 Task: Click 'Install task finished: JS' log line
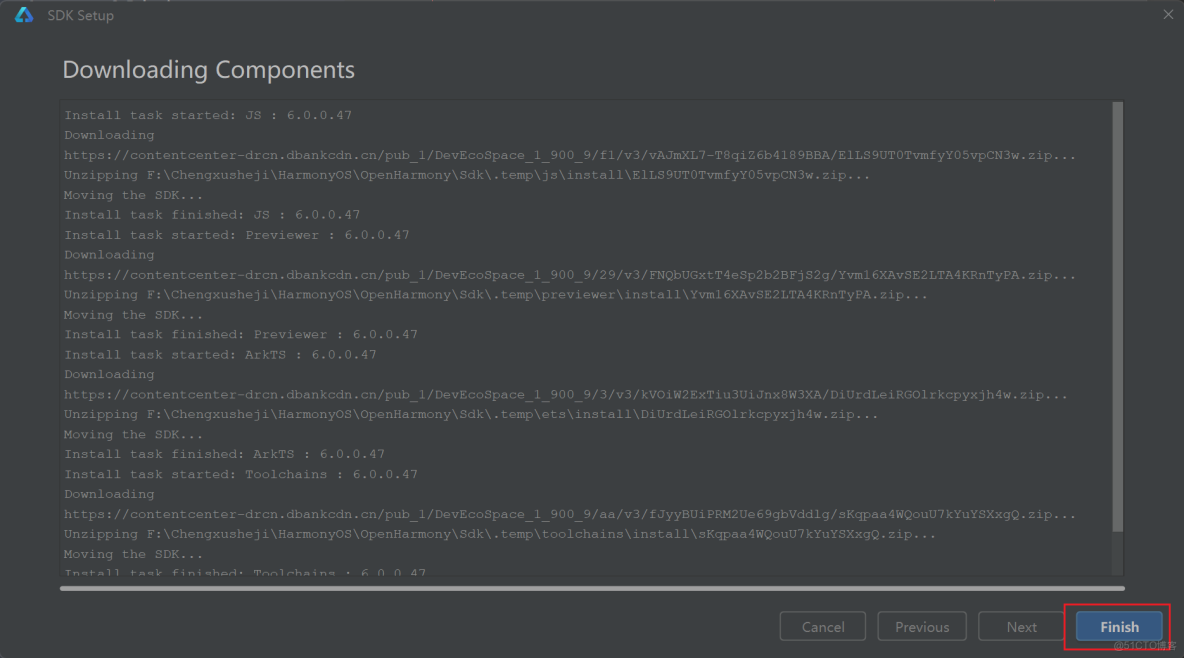212,215
